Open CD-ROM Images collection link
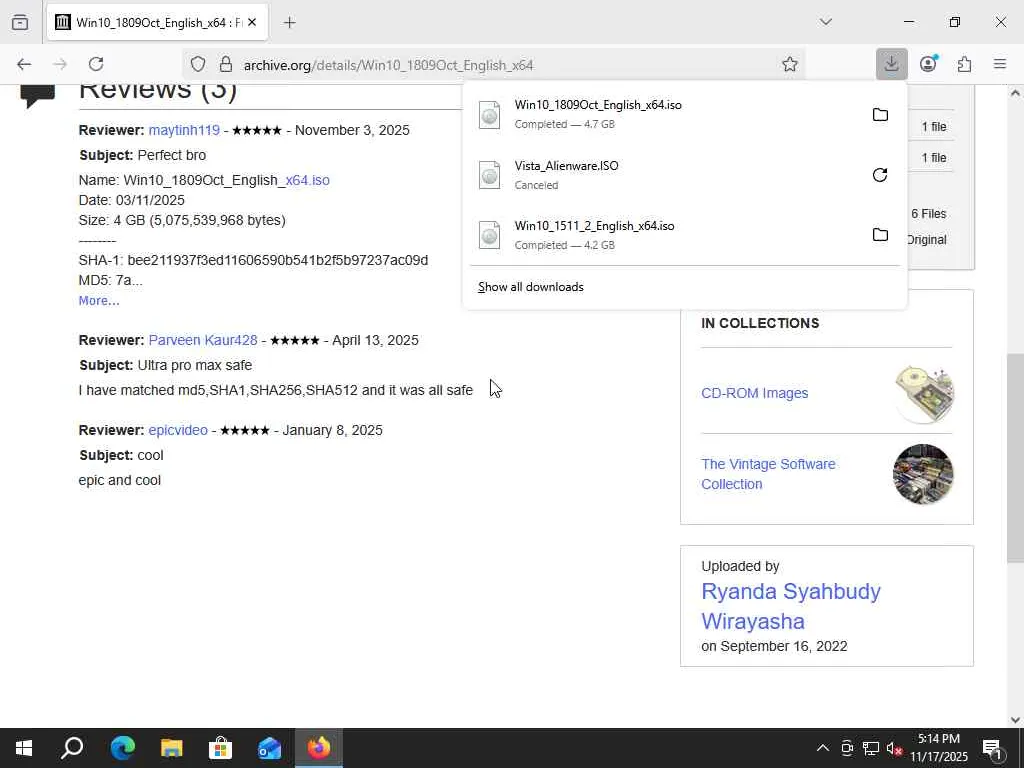The height and width of the screenshot is (768, 1024). [754, 393]
